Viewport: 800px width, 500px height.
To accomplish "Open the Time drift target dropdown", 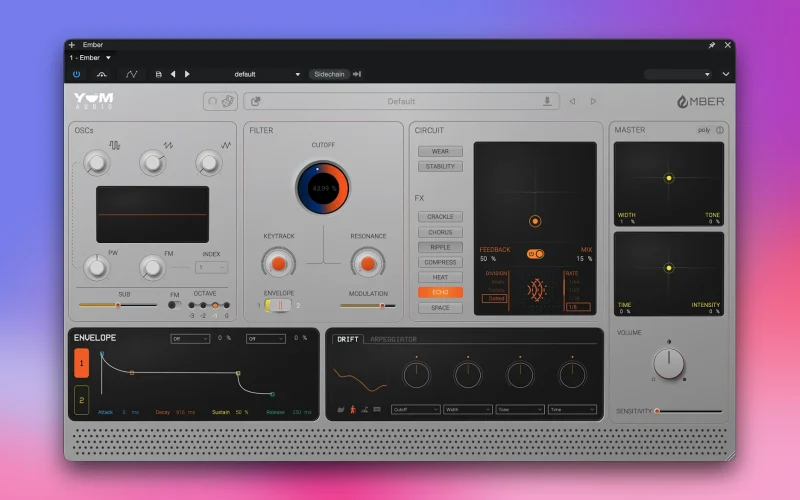I will tap(572, 409).
